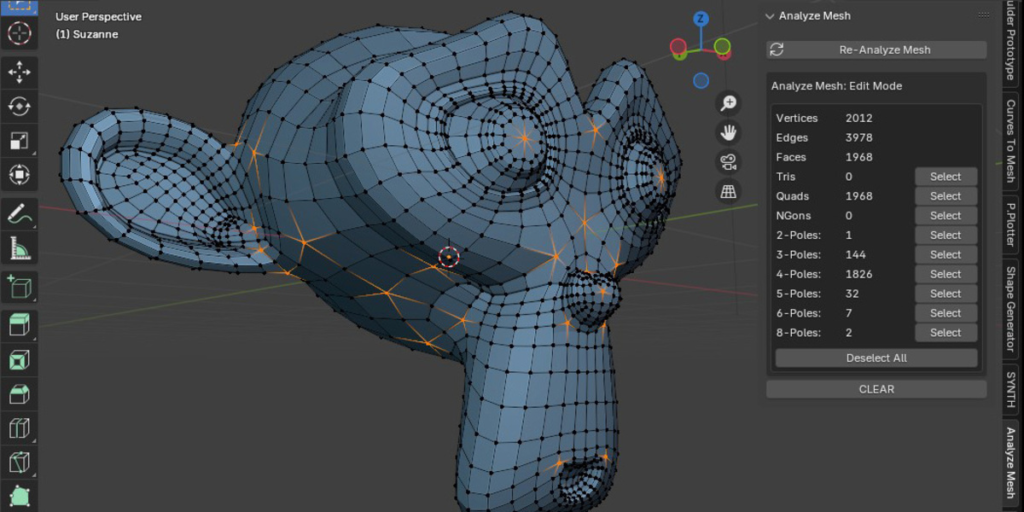1024x512 pixels.
Task: Click the CLEAR button
Action: click(876, 389)
